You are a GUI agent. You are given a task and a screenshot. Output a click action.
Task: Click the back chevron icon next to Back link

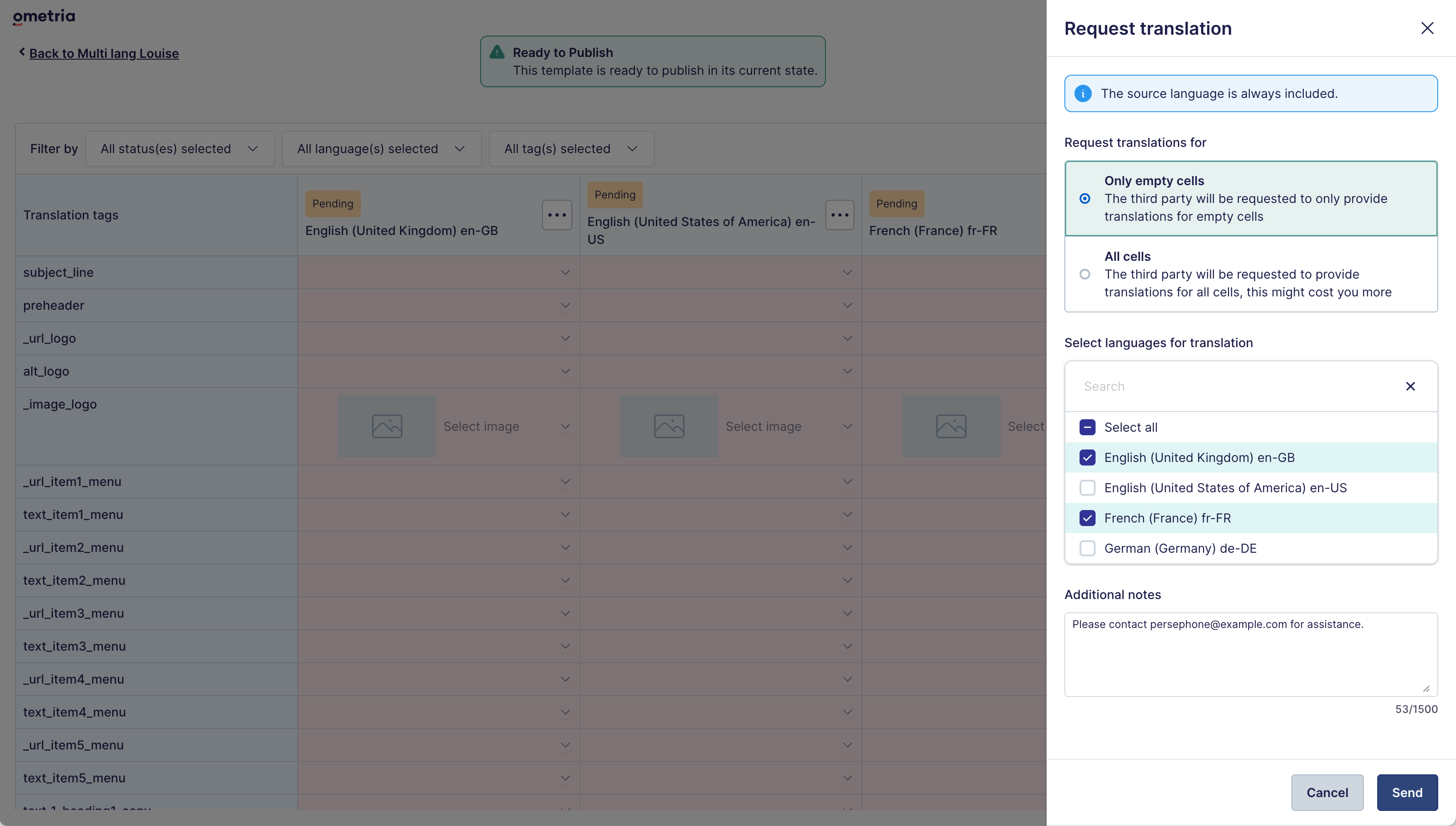pyautogui.click(x=22, y=52)
